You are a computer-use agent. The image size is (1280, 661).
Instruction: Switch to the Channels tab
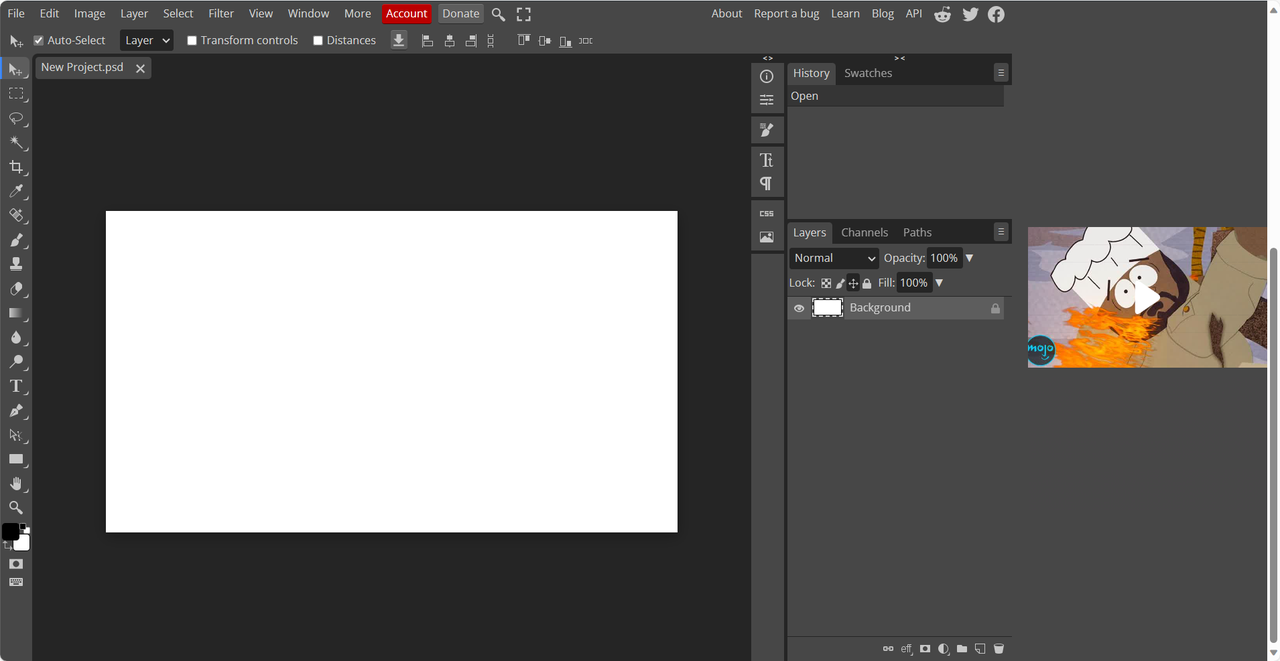tap(864, 232)
